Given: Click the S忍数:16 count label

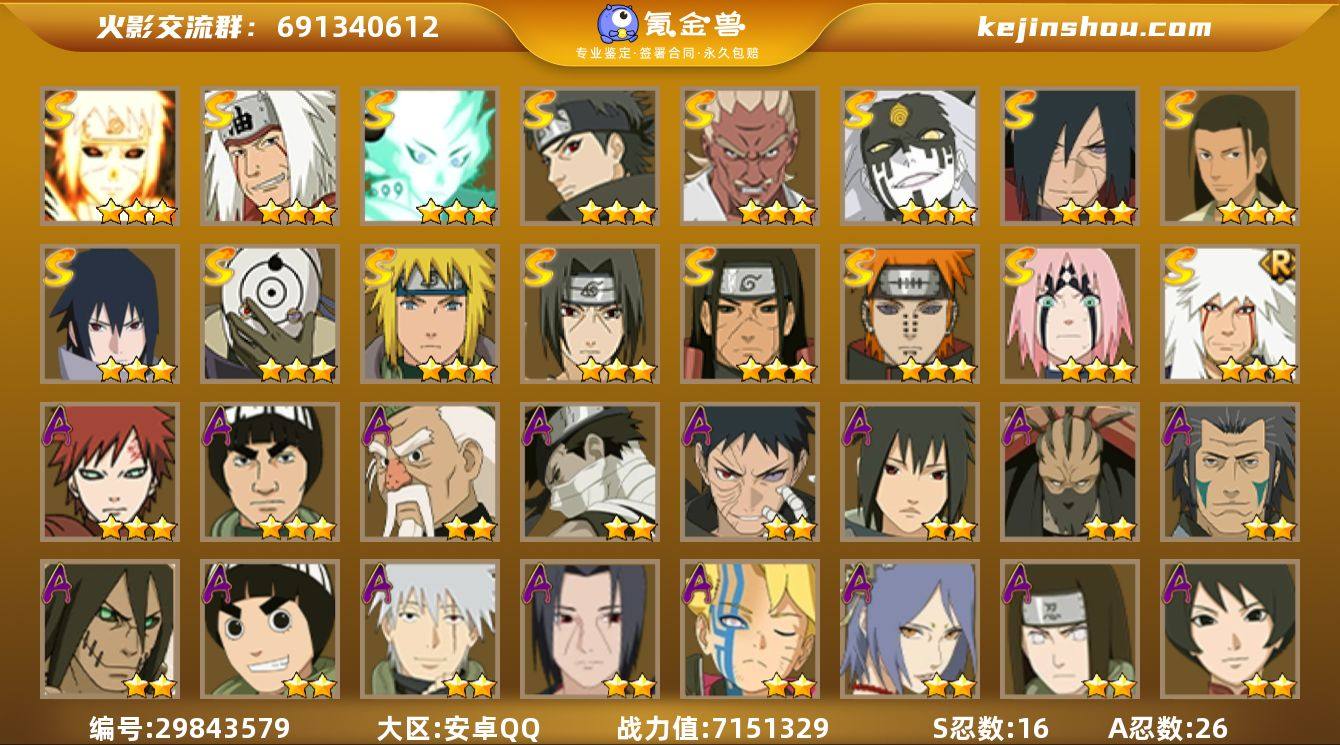Looking at the screenshot, I should (x=991, y=728).
